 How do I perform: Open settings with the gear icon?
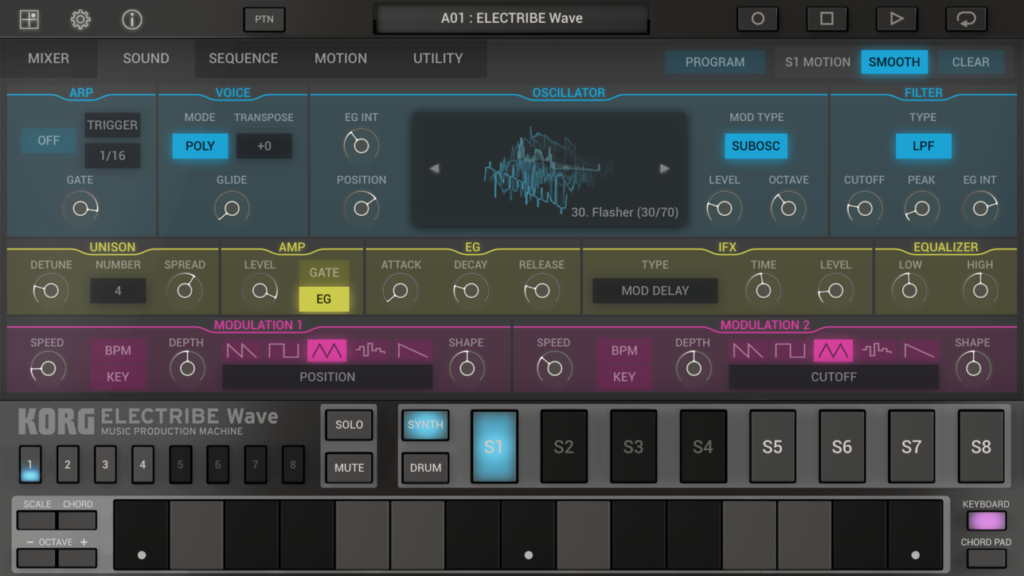coord(80,18)
